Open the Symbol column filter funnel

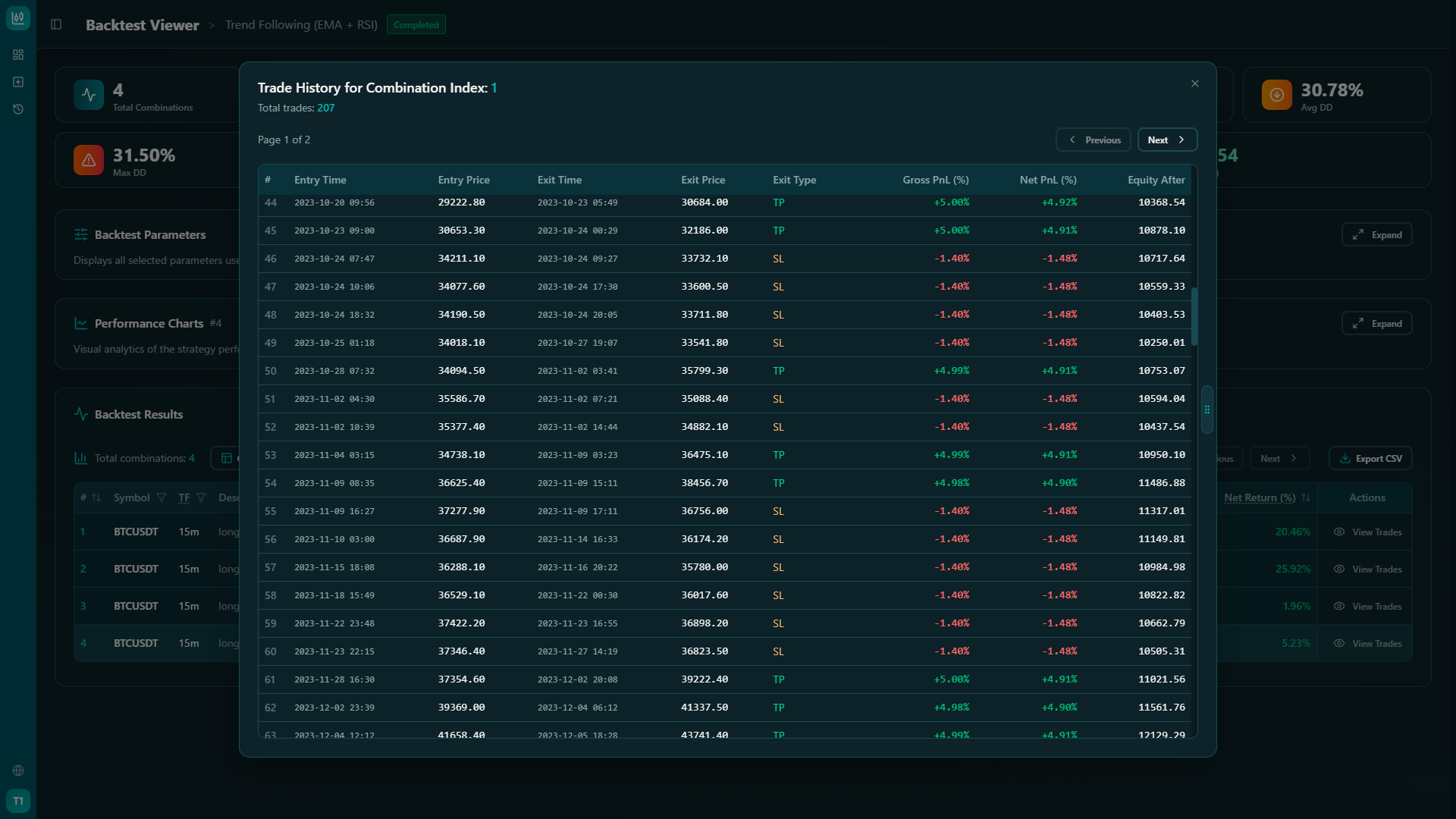pyautogui.click(x=162, y=497)
